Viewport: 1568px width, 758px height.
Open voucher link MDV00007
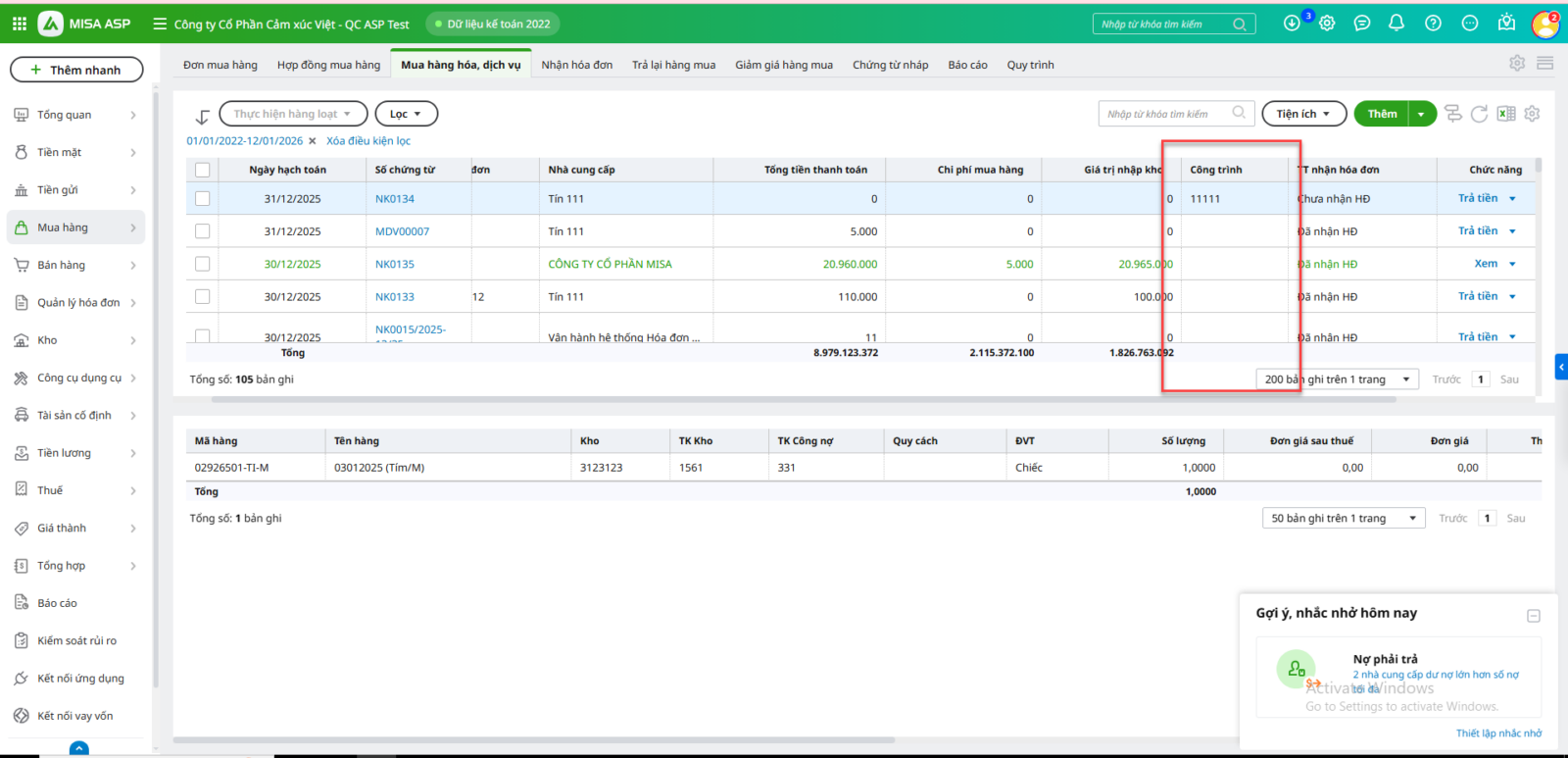tap(402, 231)
